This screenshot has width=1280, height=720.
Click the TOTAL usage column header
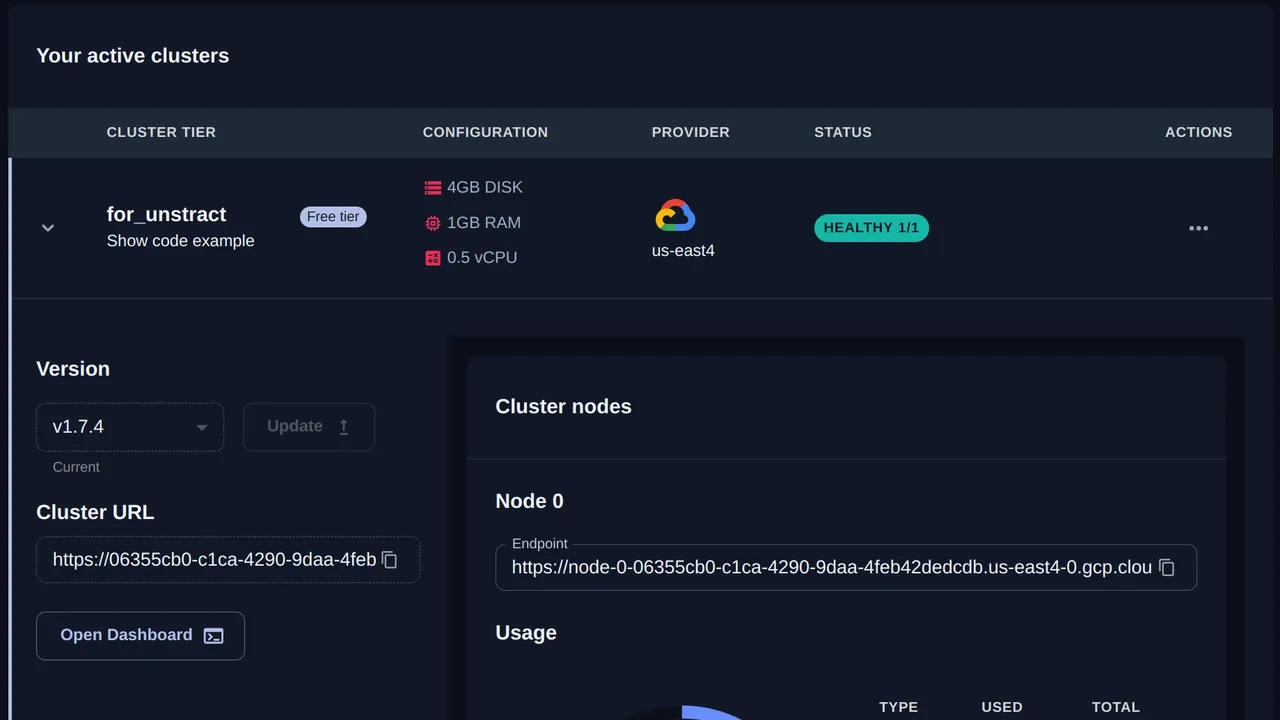tap(1116, 707)
